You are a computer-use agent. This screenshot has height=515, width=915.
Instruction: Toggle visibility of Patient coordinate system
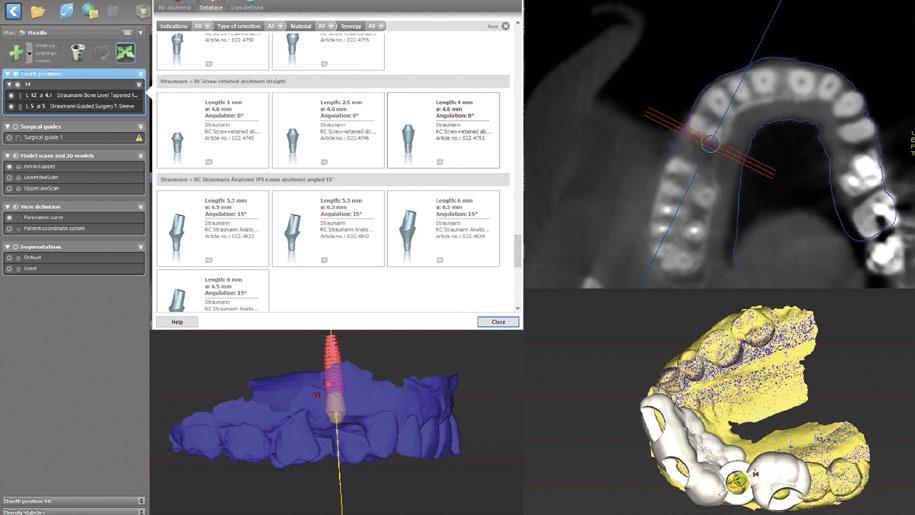(9, 229)
